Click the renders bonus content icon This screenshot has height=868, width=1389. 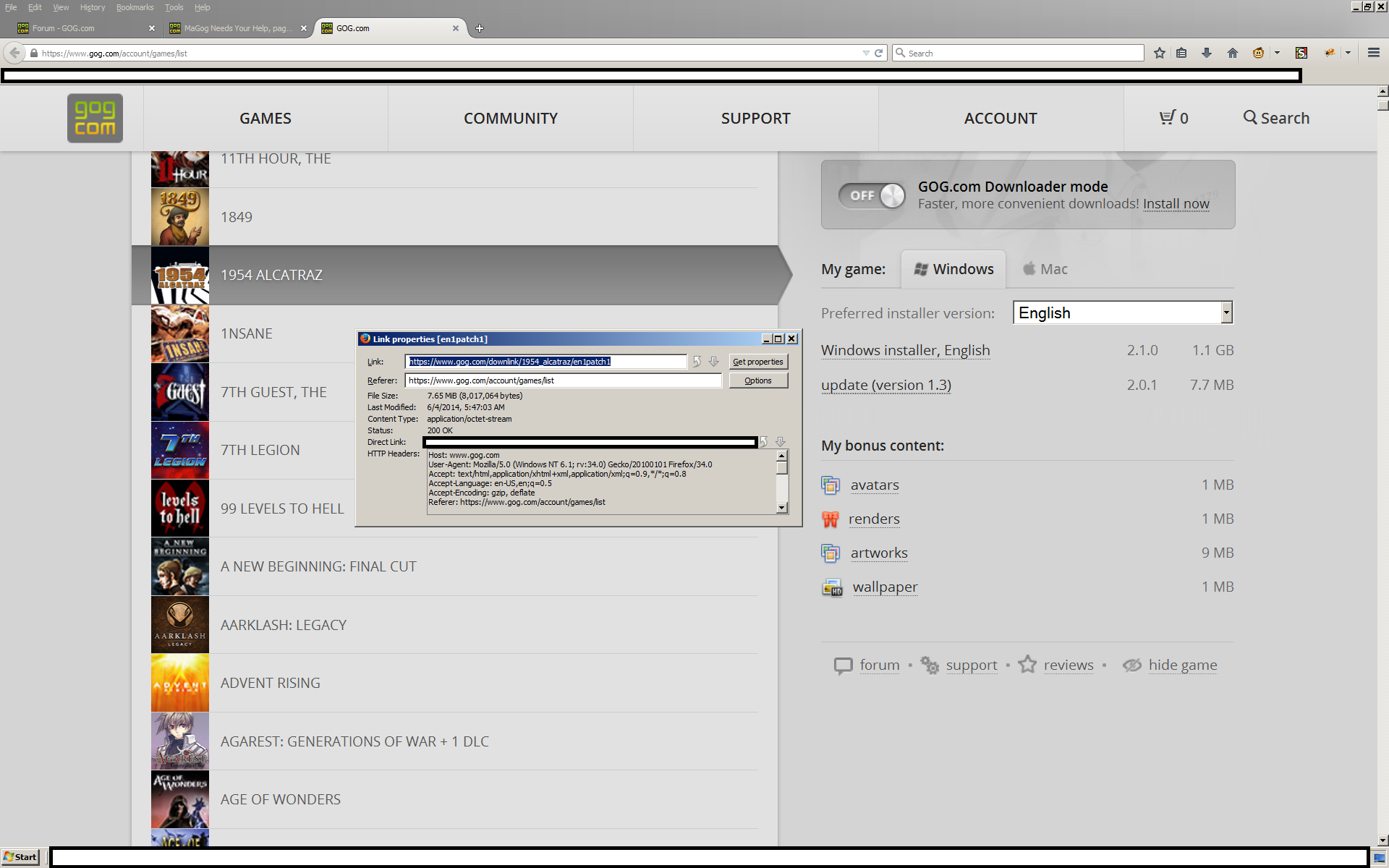830,519
